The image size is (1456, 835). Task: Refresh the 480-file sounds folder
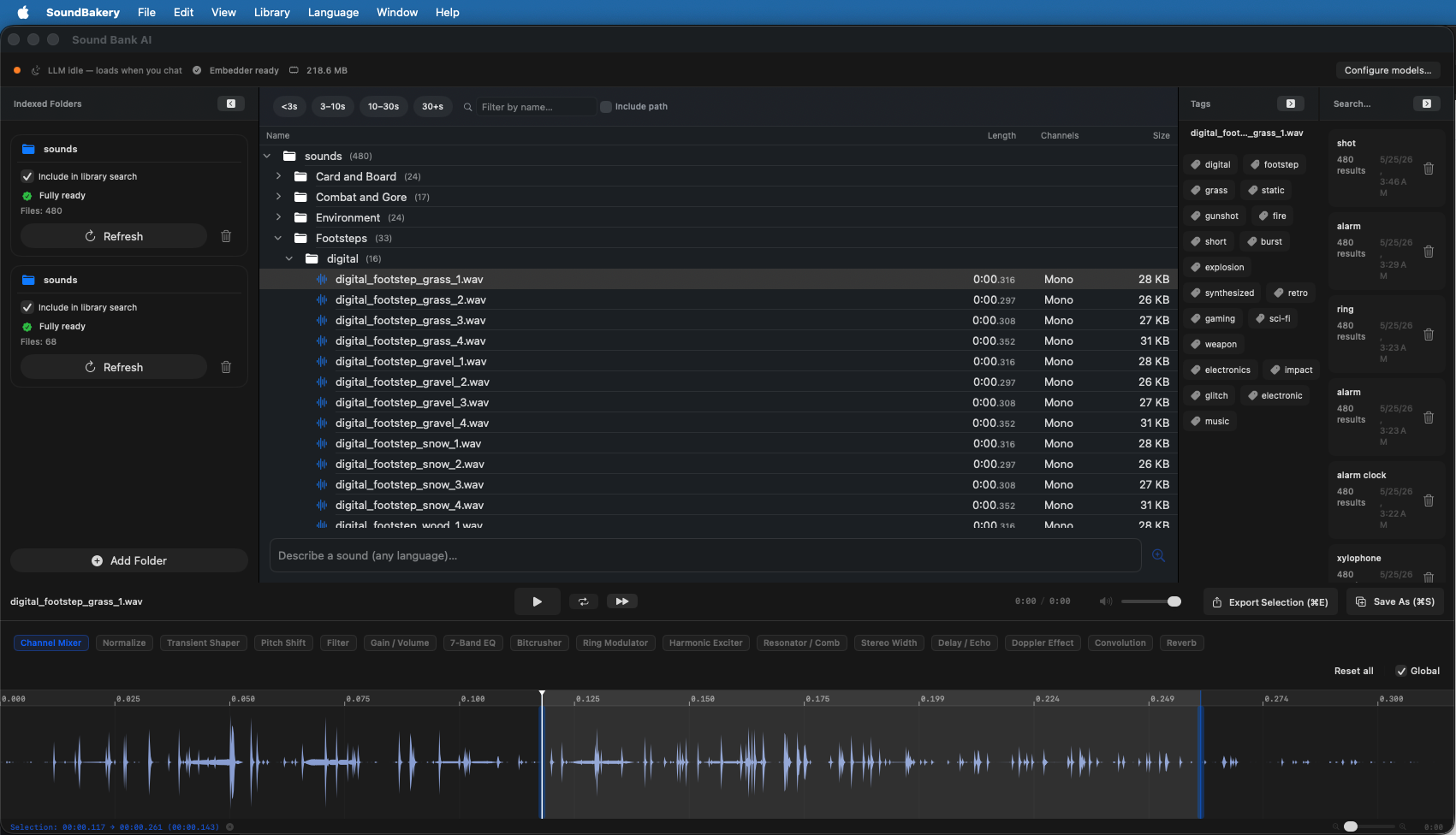(x=114, y=236)
